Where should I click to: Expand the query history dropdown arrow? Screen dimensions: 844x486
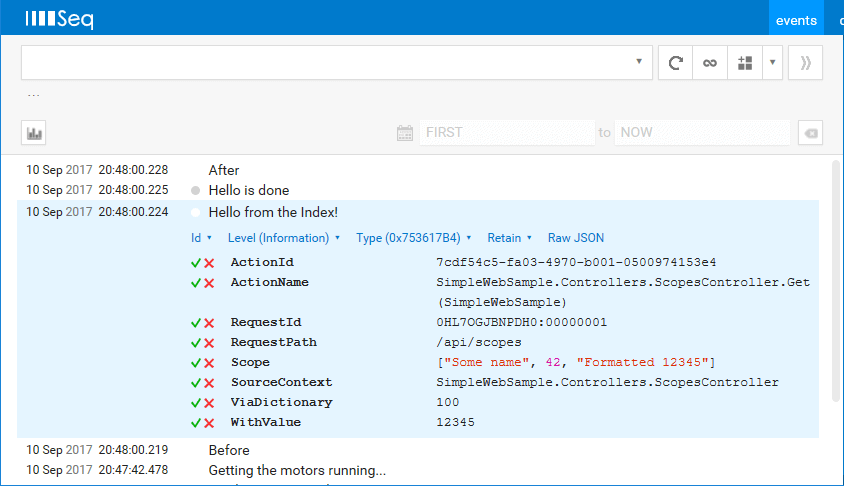click(639, 61)
